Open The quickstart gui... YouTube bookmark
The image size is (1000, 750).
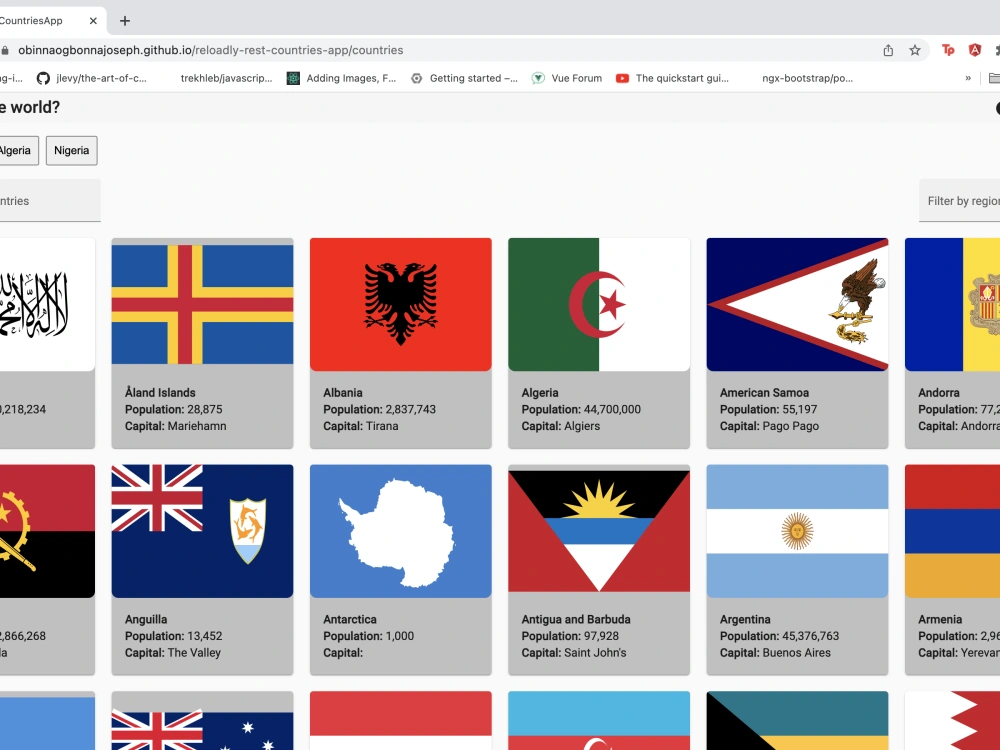672,78
